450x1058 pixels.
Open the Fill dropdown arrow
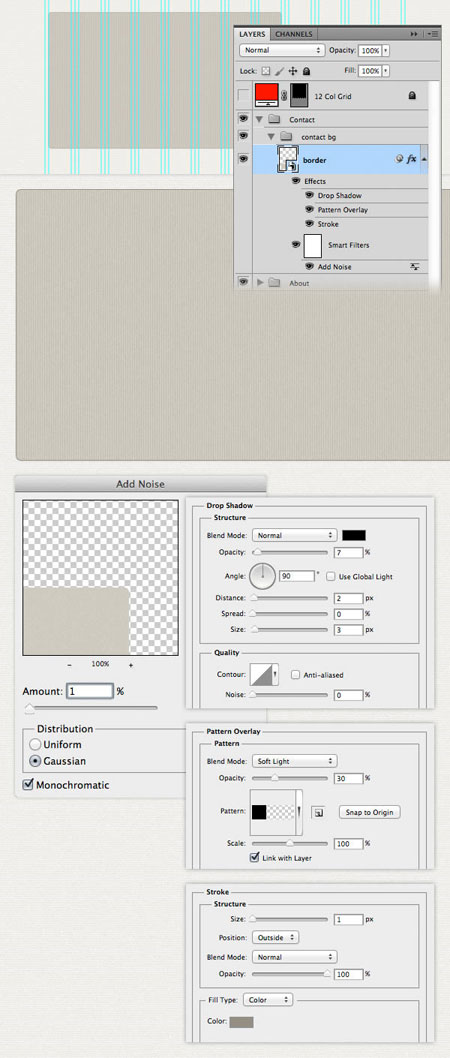[x=385, y=71]
